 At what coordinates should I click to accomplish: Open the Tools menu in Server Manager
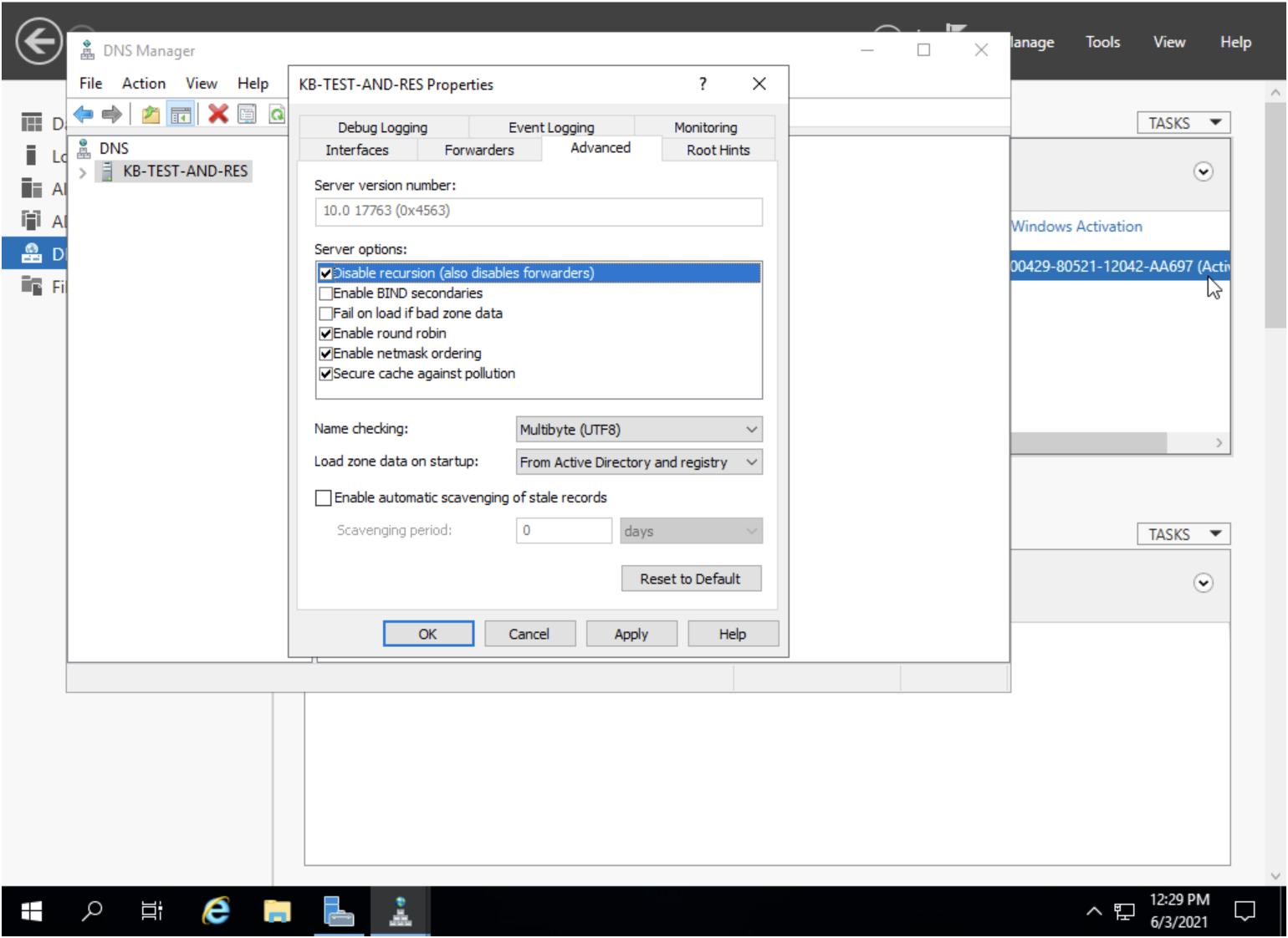tap(1102, 42)
